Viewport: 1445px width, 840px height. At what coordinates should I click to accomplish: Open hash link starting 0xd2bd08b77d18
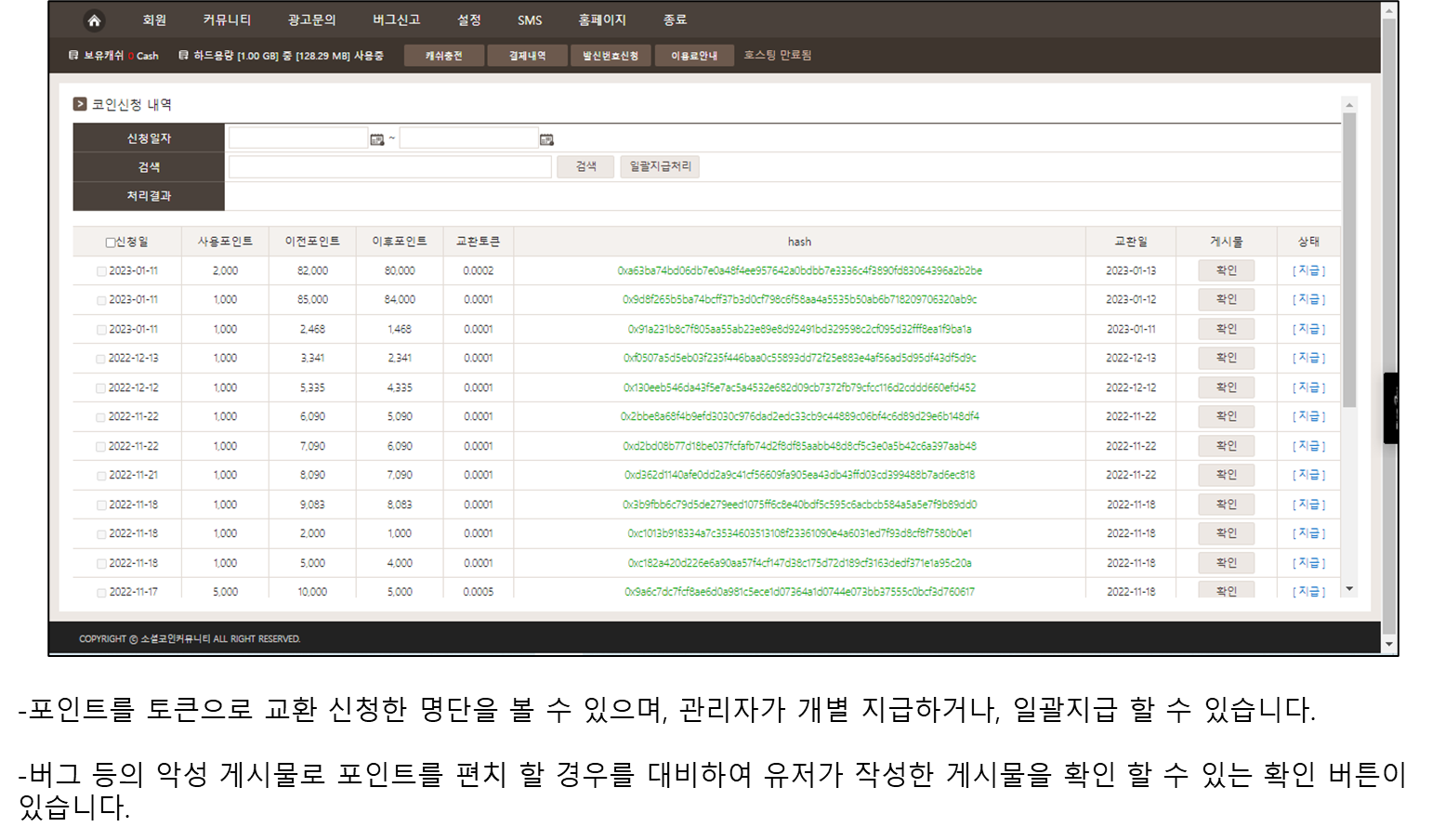(799, 447)
